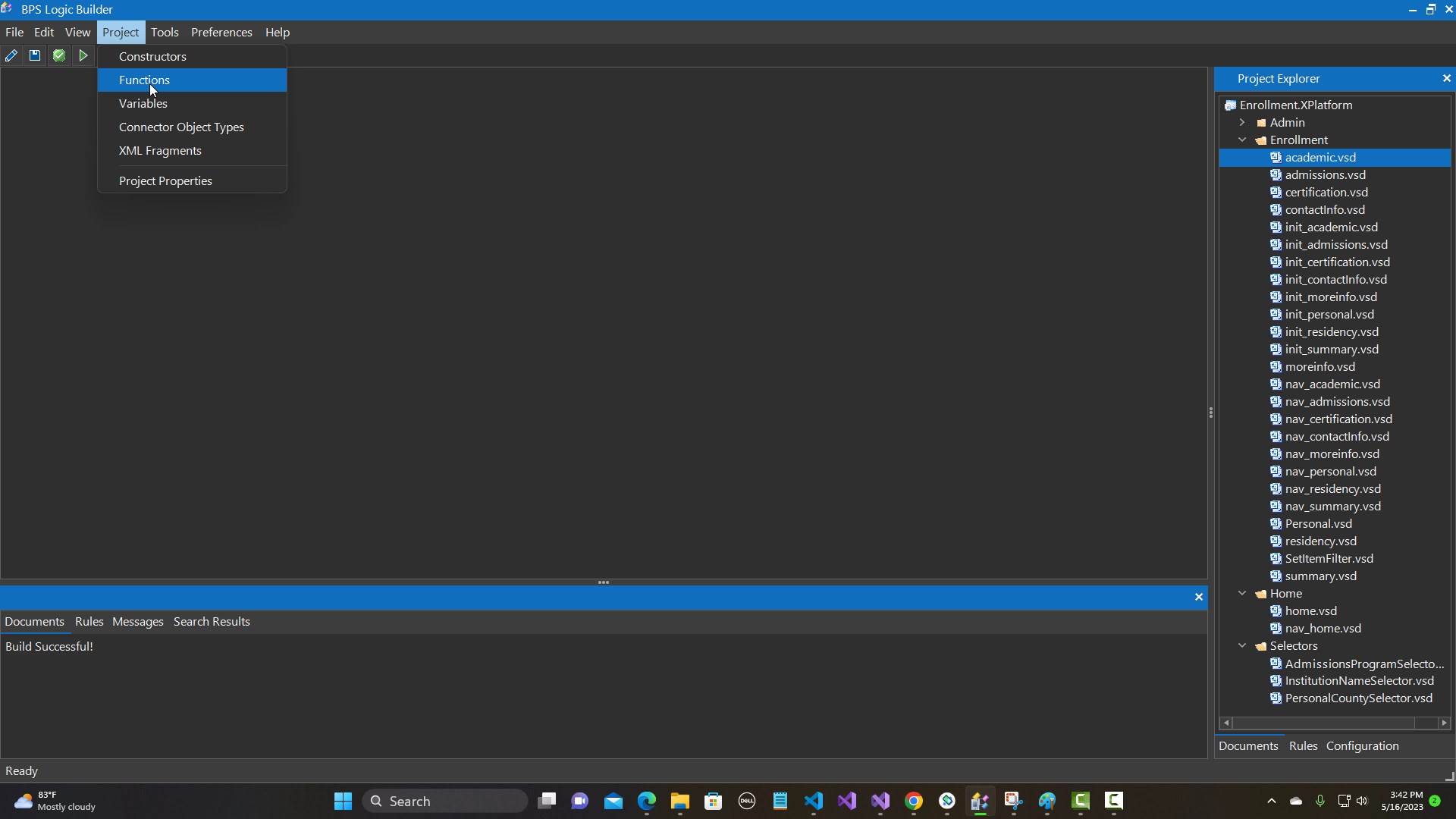Open the Connector Object Types entry
Viewport: 1456px width, 819px height.
tap(181, 127)
